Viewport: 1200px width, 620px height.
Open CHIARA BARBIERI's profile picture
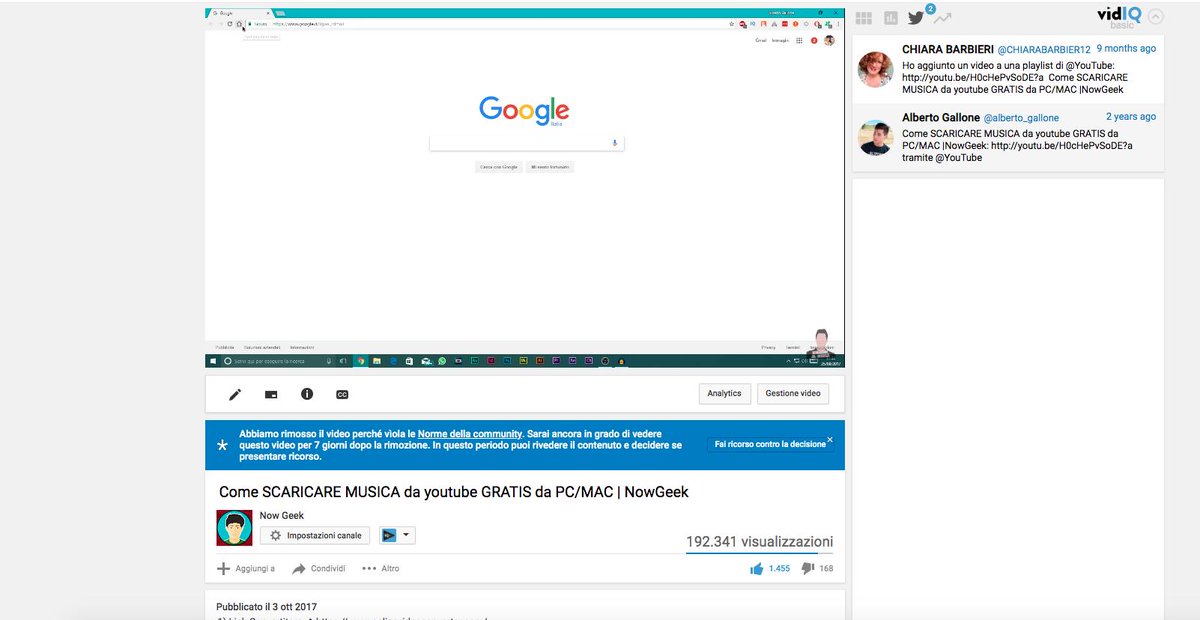875,68
